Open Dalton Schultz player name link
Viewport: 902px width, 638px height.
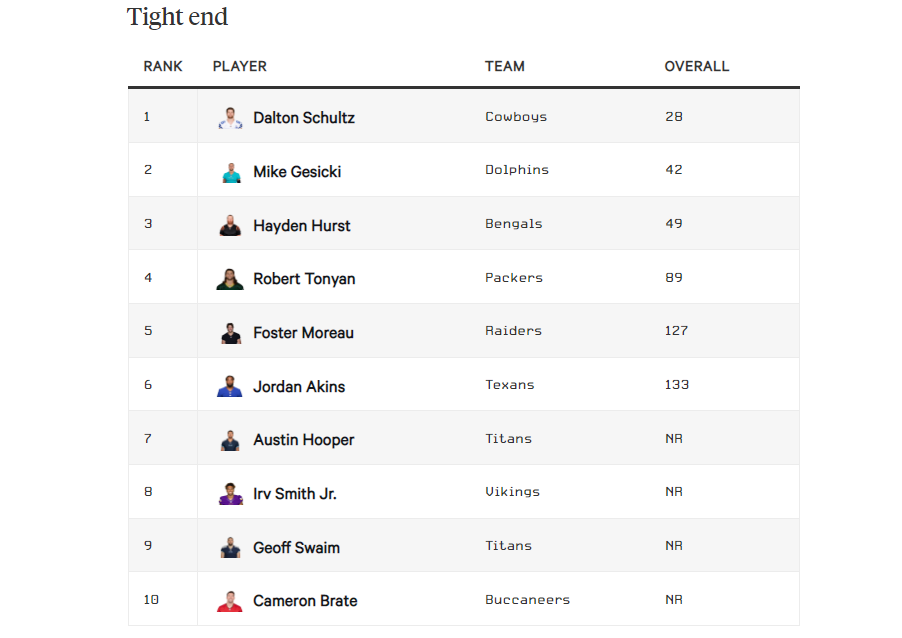(304, 118)
